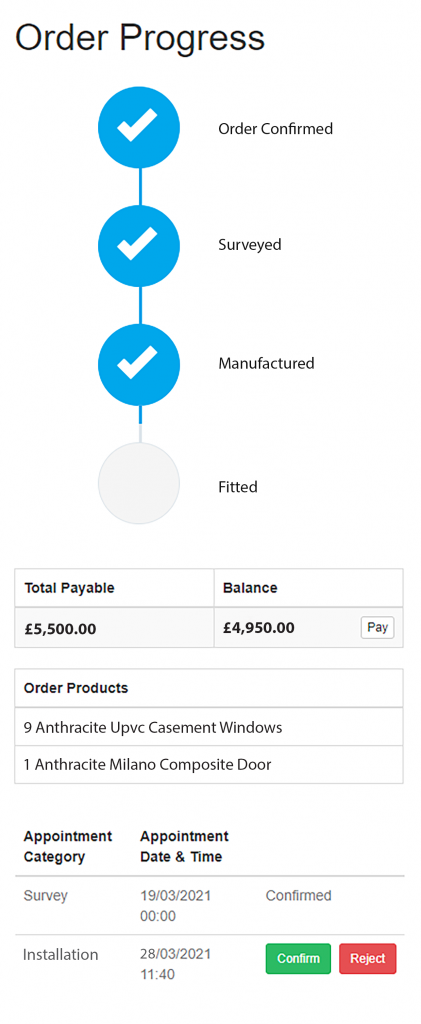Confirm the Installation appointment
421x1024 pixels.
coord(298,959)
